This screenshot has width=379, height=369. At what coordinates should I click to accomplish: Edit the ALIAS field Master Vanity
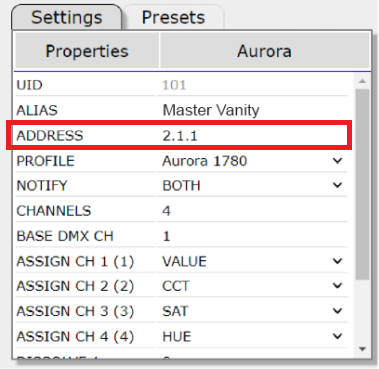[252, 110]
